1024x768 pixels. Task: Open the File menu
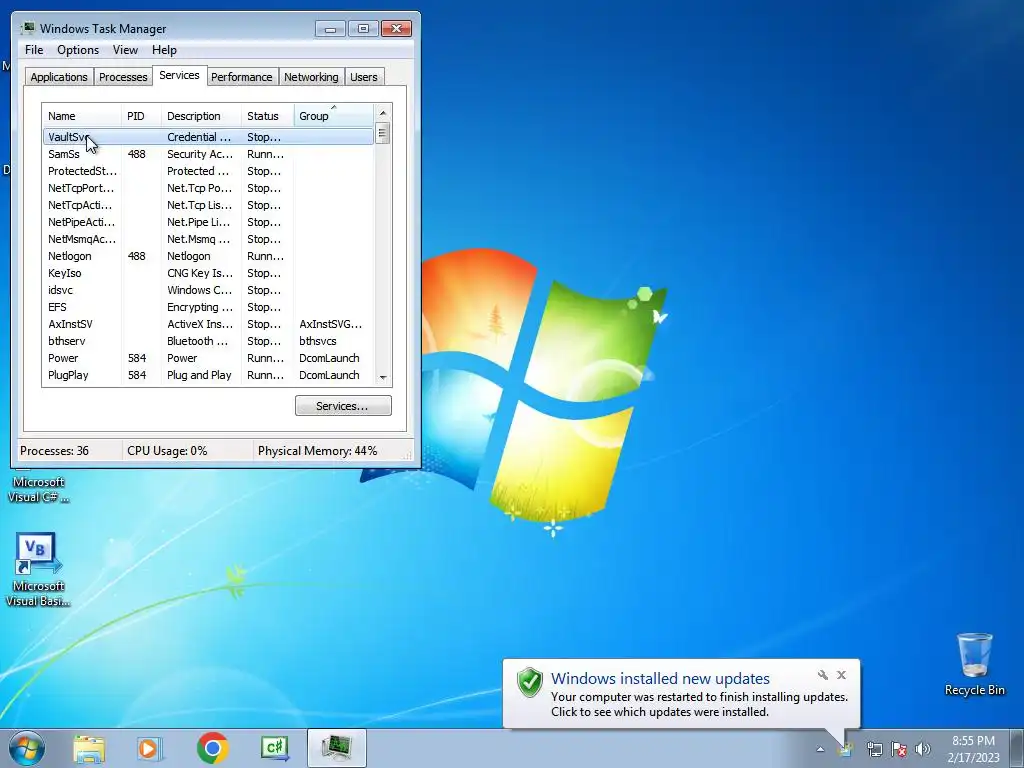34,50
